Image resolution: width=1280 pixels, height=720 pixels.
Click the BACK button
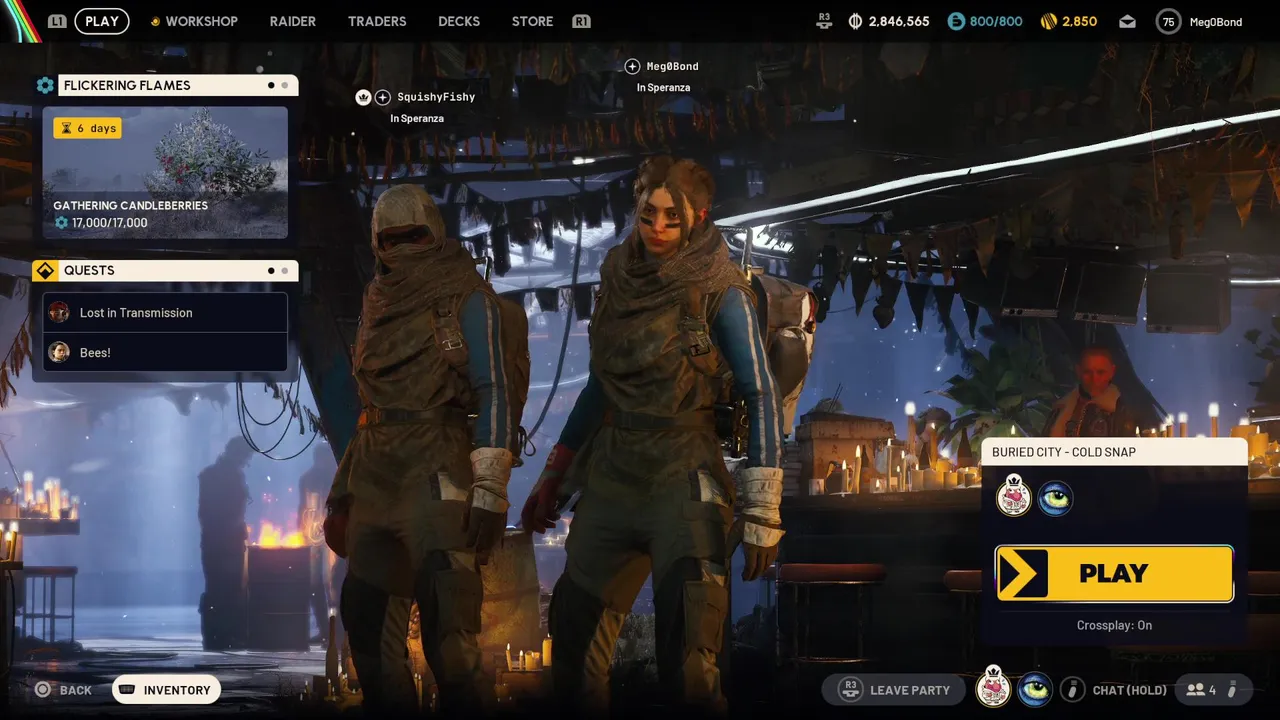point(63,690)
